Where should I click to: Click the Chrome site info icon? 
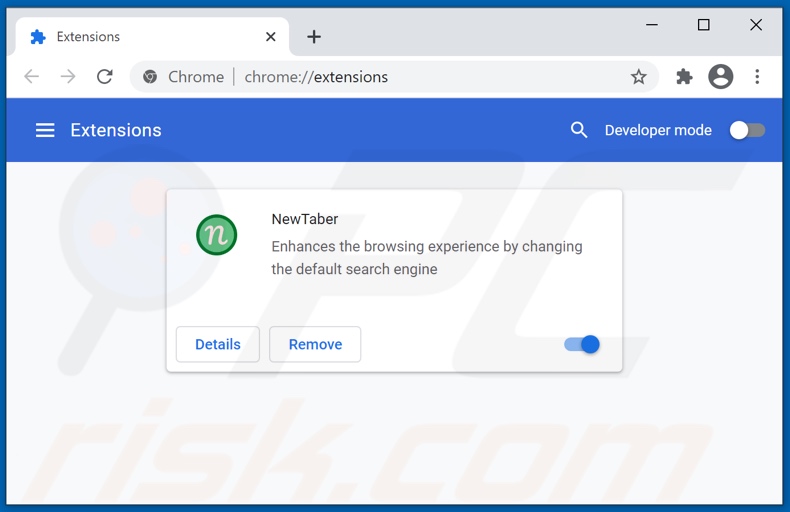coord(150,77)
